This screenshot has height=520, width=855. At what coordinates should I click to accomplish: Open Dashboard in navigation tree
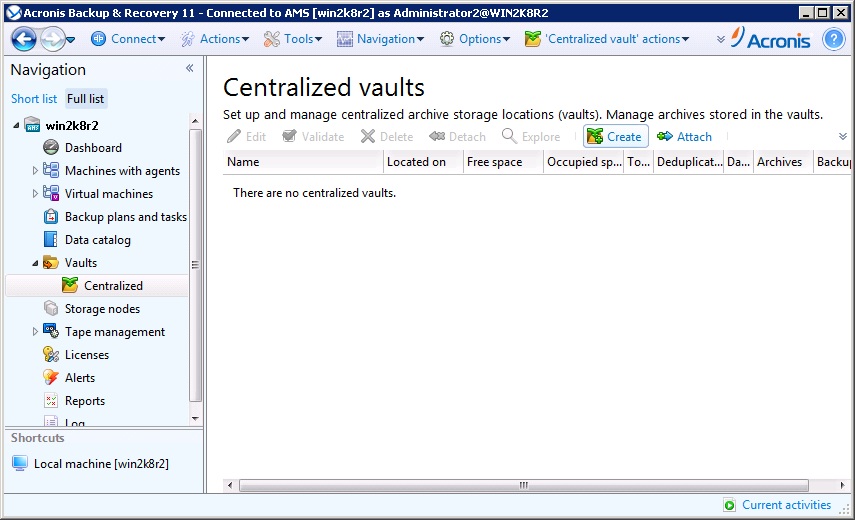pyautogui.click(x=93, y=148)
